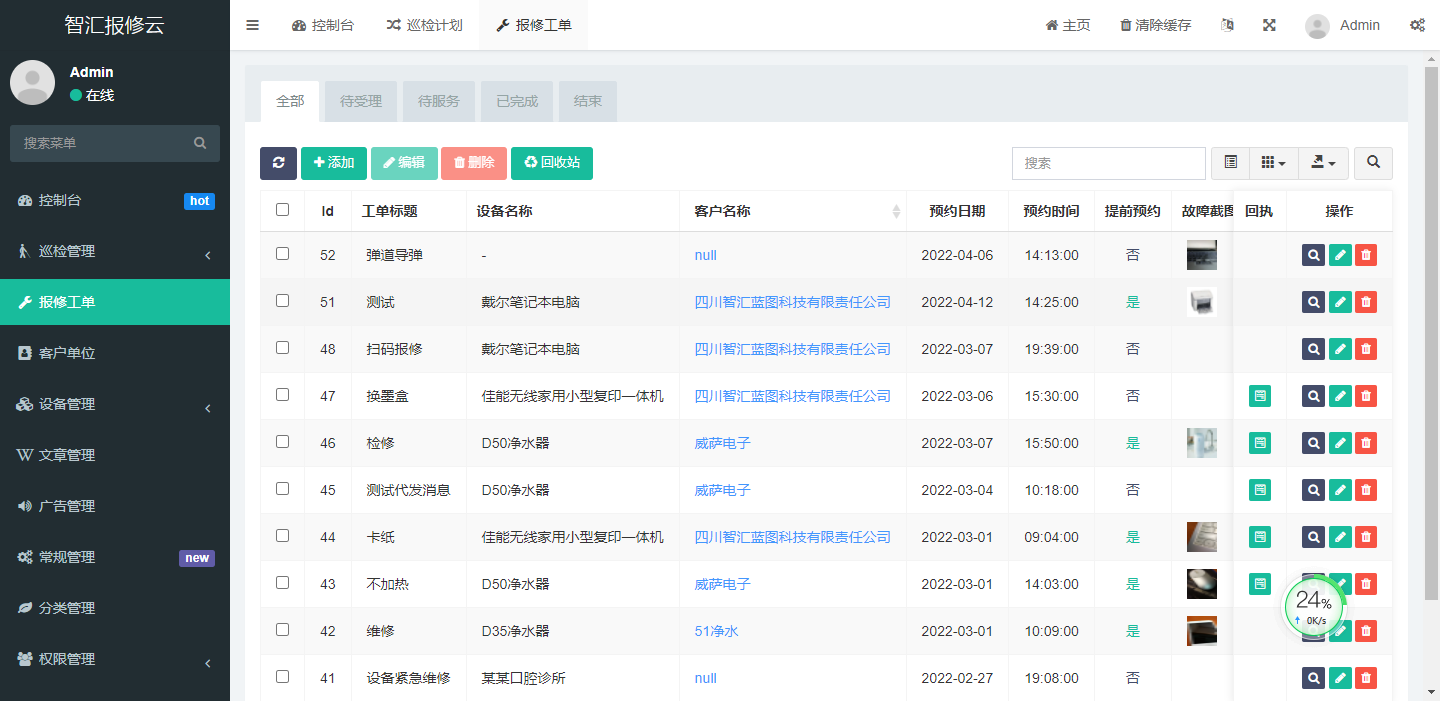Open customer link 威萨电子 on row 46
This screenshot has width=1440, height=701.
pos(721,442)
